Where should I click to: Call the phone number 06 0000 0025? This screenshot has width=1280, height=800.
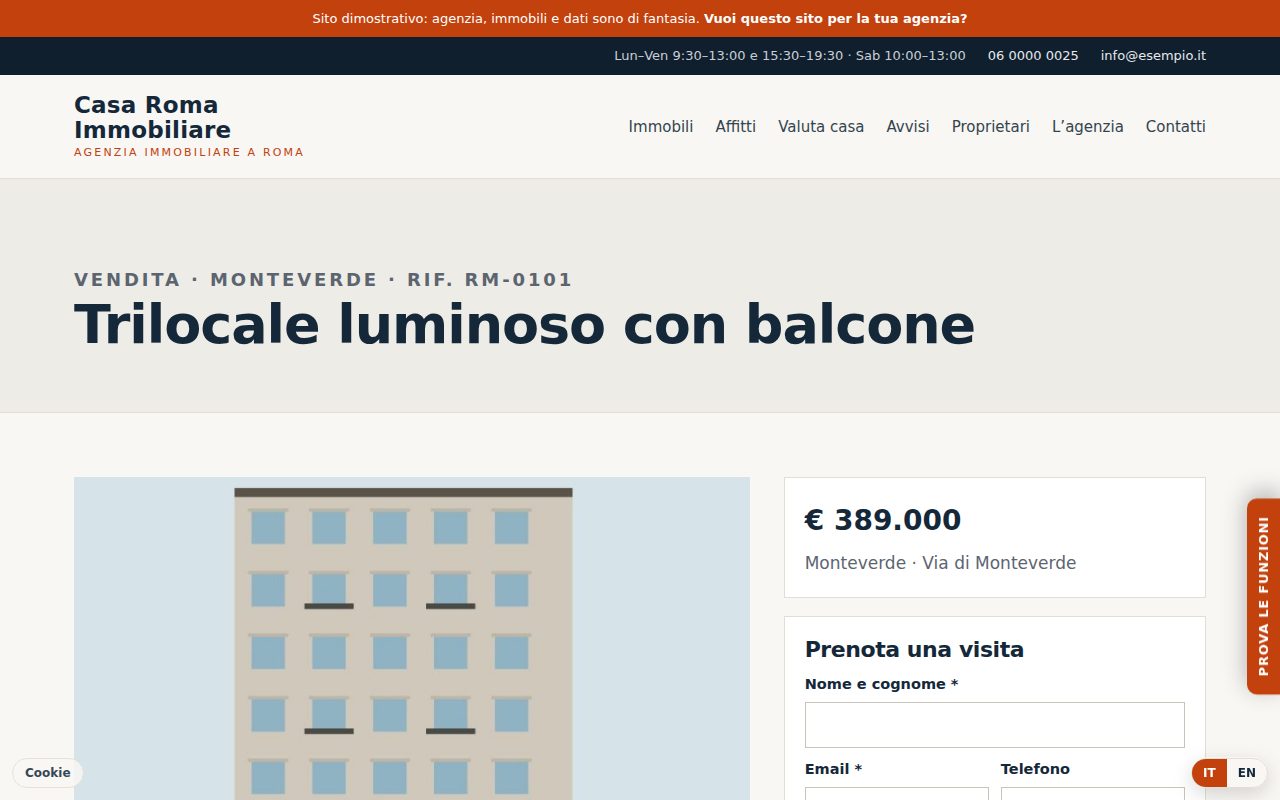point(1033,56)
